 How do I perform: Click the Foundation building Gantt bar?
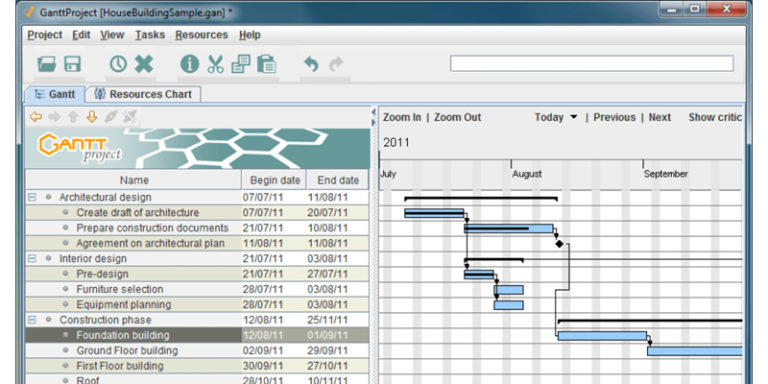tap(602, 336)
